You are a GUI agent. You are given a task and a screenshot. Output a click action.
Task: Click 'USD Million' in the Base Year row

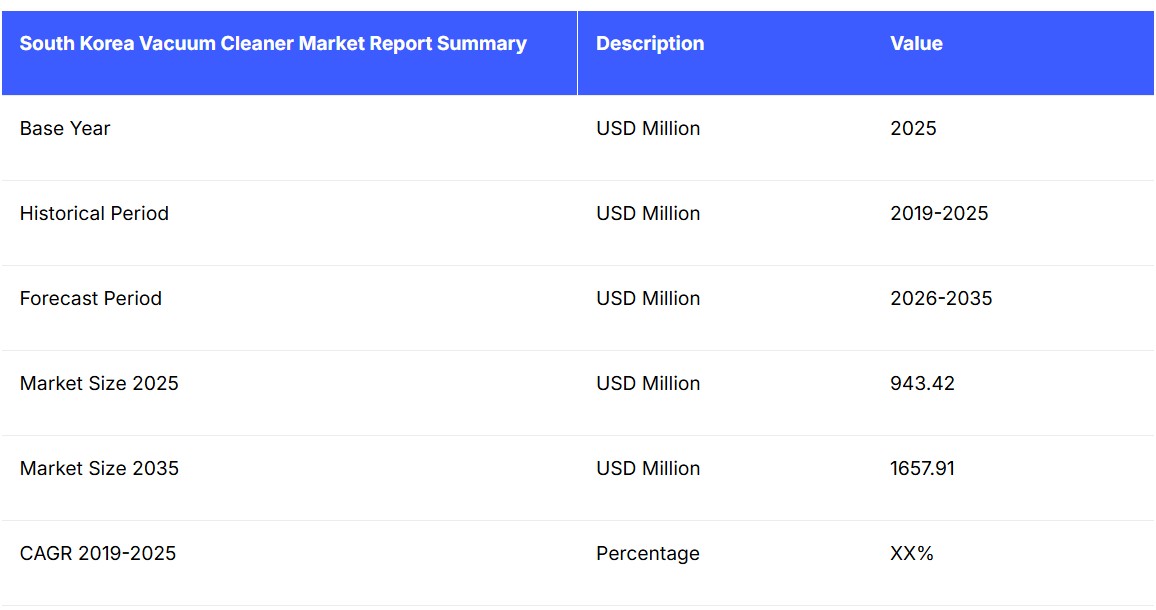tap(648, 128)
